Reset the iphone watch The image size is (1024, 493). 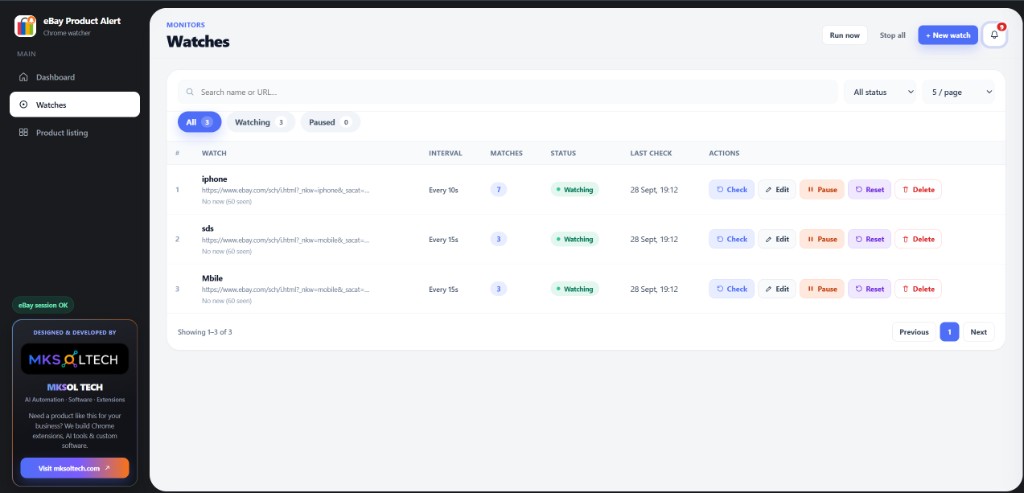pos(869,189)
